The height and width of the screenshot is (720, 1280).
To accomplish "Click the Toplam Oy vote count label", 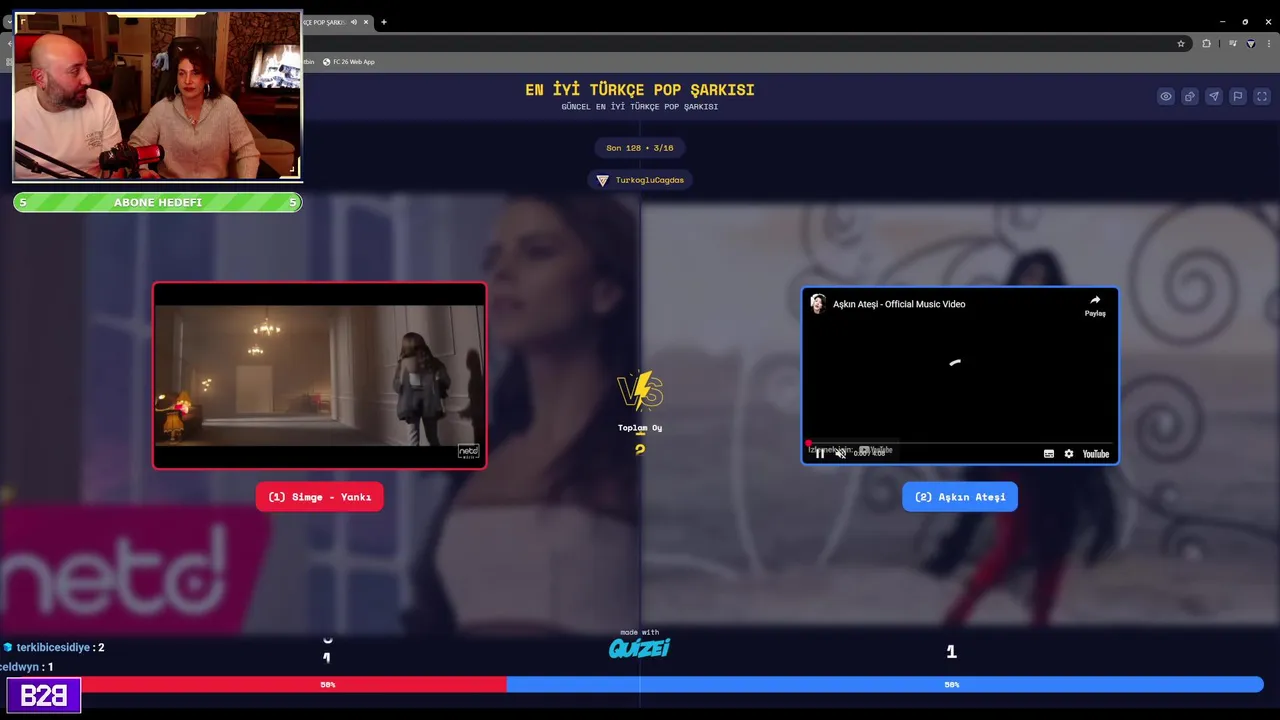I will coord(640,428).
